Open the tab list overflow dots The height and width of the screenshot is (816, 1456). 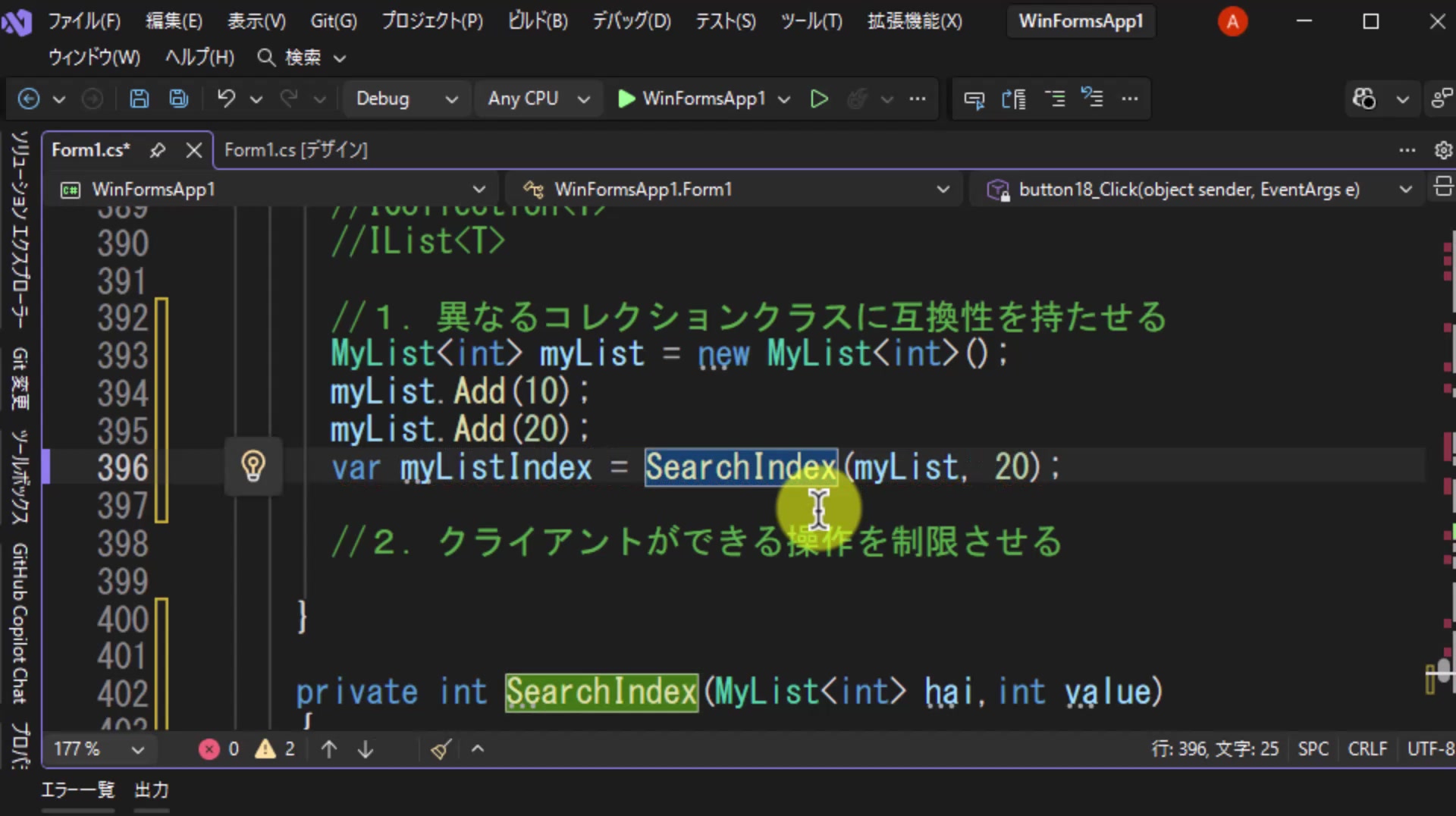click(1407, 150)
